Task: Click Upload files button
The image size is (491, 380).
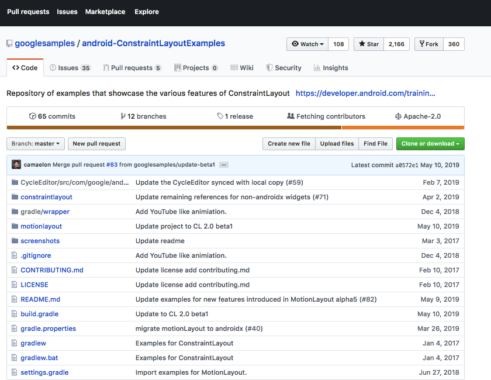Action: pyautogui.click(x=337, y=144)
